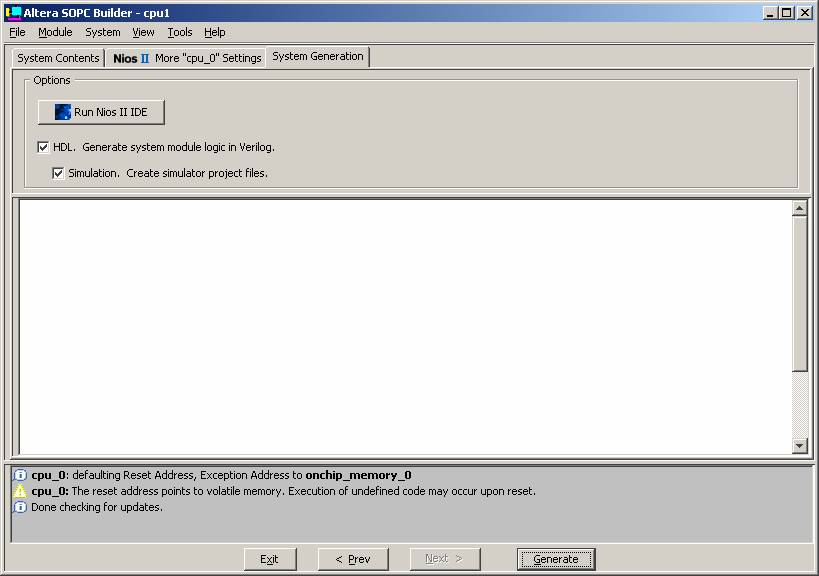Click the info icon beside Done checking updates
The image size is (819, 576).
click(x=20, y=507)
